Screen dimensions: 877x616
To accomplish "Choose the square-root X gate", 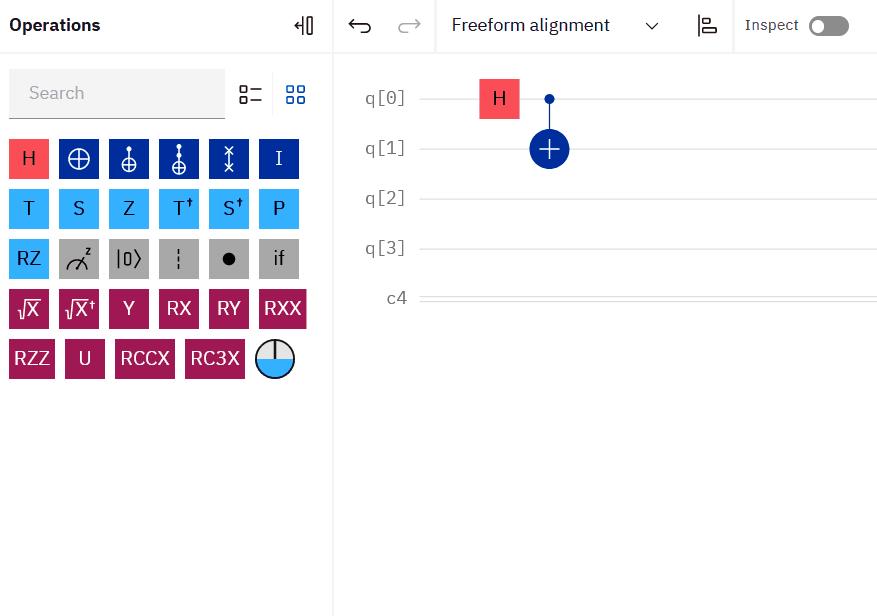I will pyautogui.click(x=29, y=309).
